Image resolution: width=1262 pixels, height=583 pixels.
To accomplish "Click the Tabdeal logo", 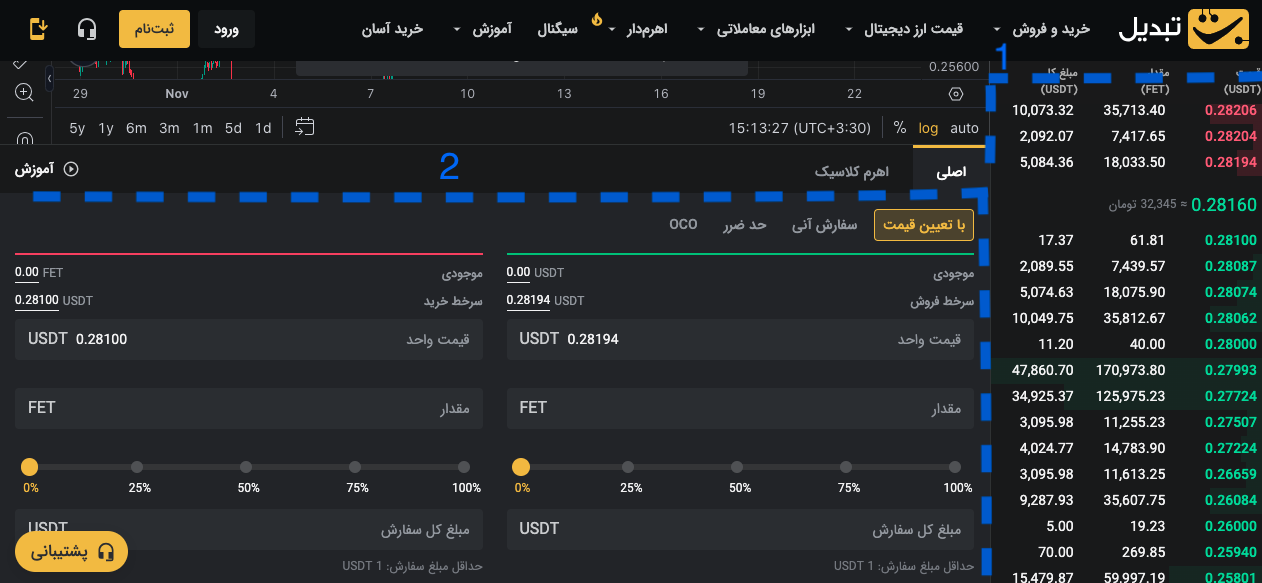I will tap(1218, 29).
